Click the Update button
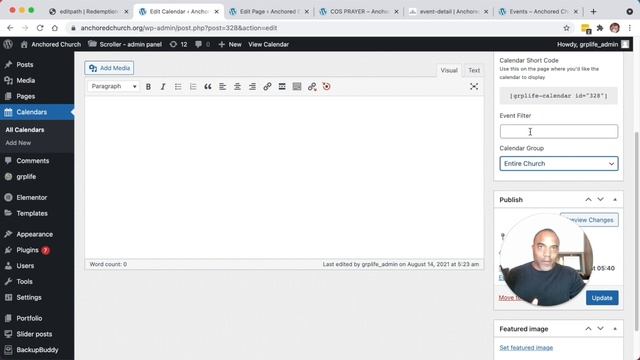640x360 pixels. 602,298
